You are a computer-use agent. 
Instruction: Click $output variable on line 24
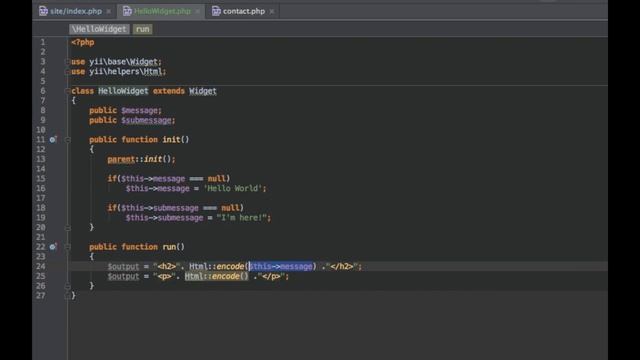[123, 266]
